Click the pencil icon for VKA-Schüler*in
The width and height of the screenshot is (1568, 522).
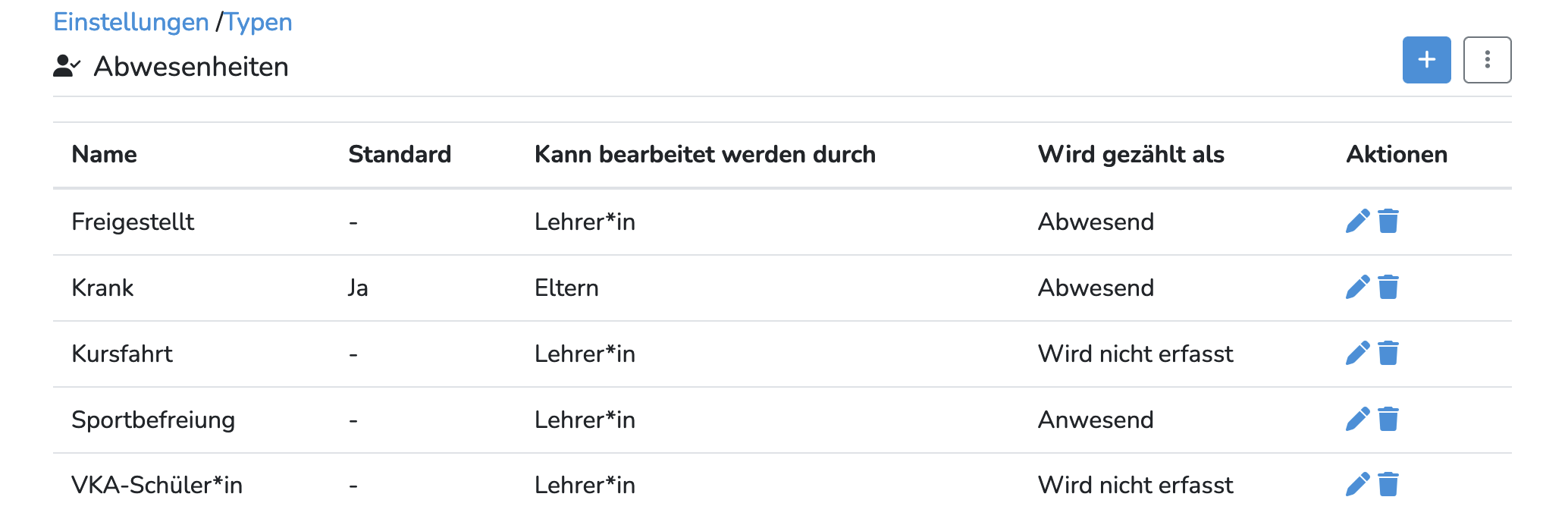1356,485
